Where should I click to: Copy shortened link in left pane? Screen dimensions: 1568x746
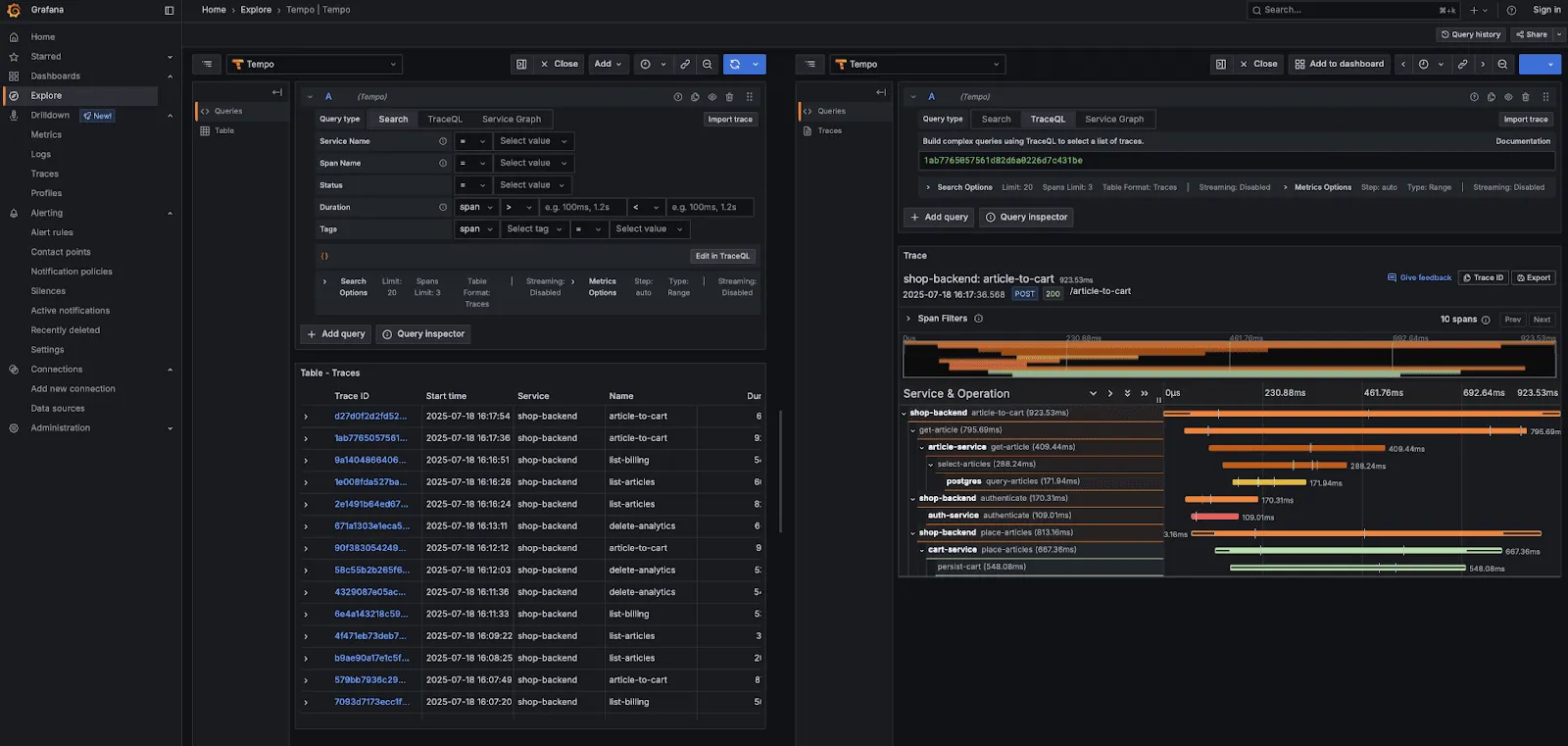(x=685, y=65)
